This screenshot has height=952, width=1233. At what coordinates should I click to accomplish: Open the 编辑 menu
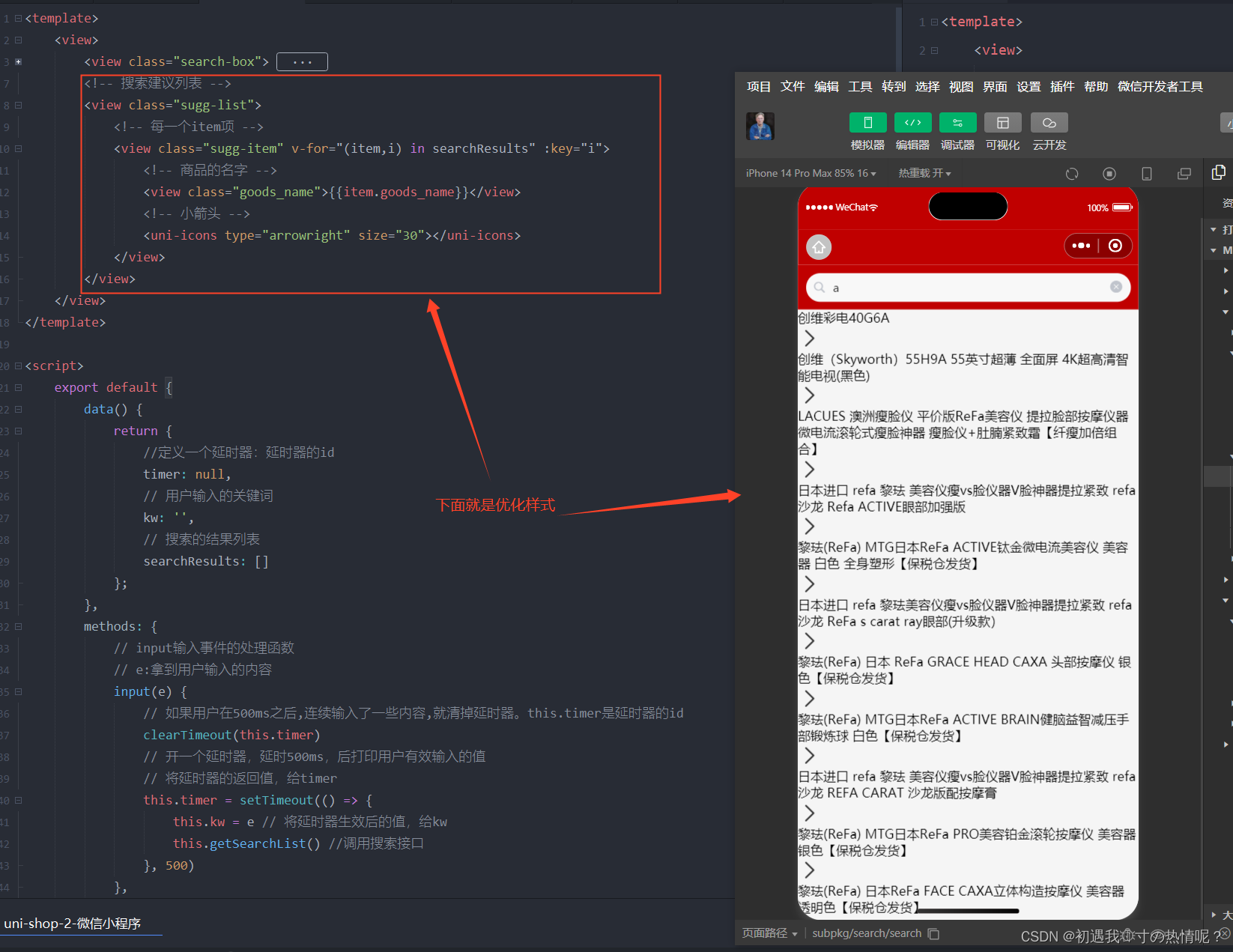coord(826,87)
